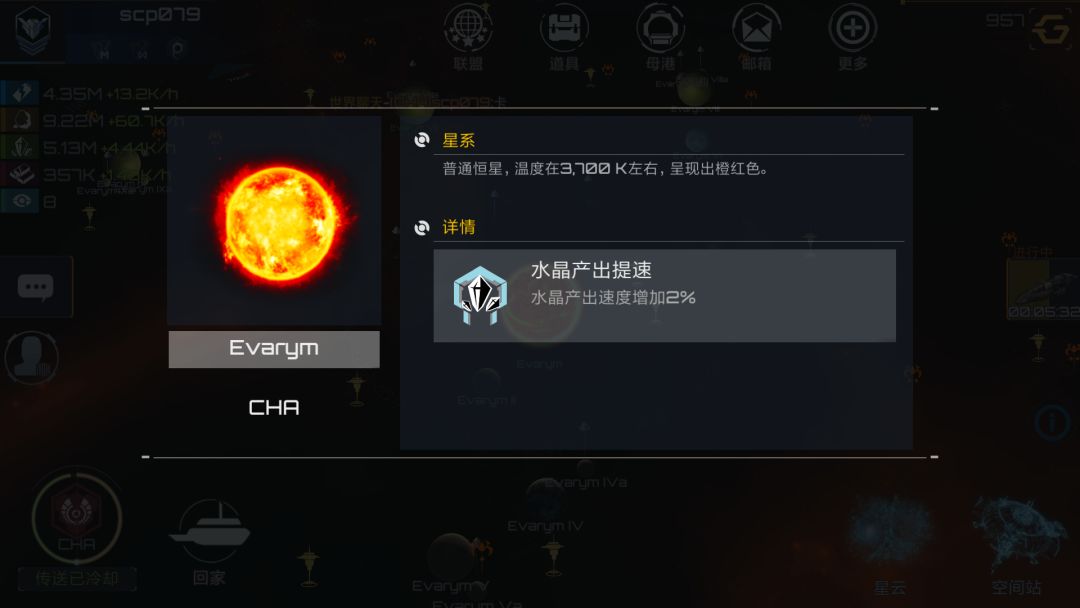
Task: Click the 星云 nebula icon
Action: (890, 530)
